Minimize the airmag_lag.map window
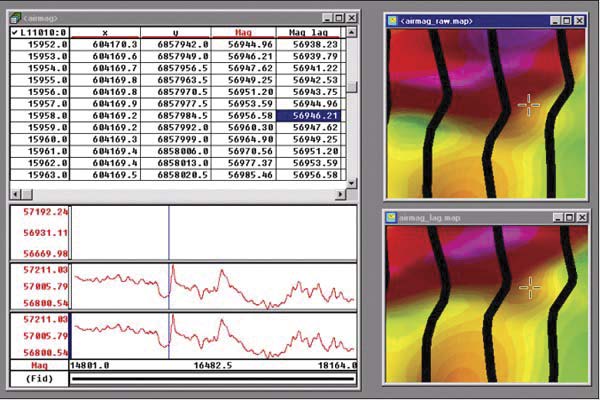 tap(558, 217)
